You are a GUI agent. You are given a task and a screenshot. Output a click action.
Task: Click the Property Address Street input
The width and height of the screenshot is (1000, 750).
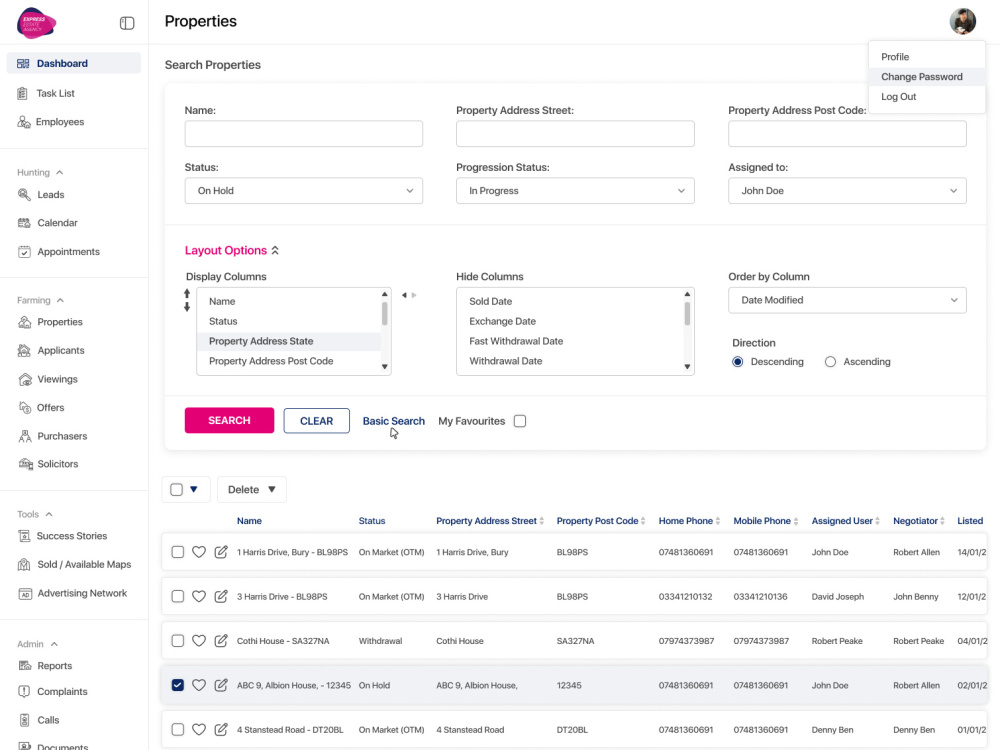coord(575,134)
